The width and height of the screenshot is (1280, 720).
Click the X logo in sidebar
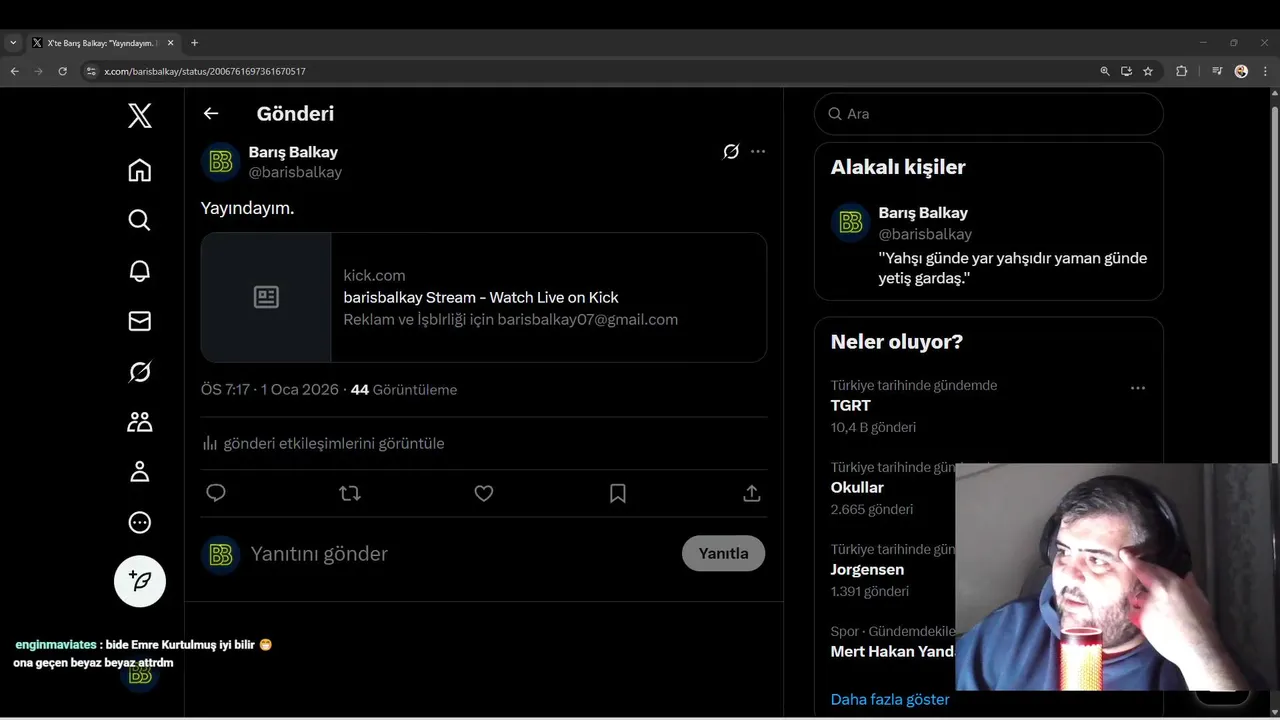click(140, 116)
